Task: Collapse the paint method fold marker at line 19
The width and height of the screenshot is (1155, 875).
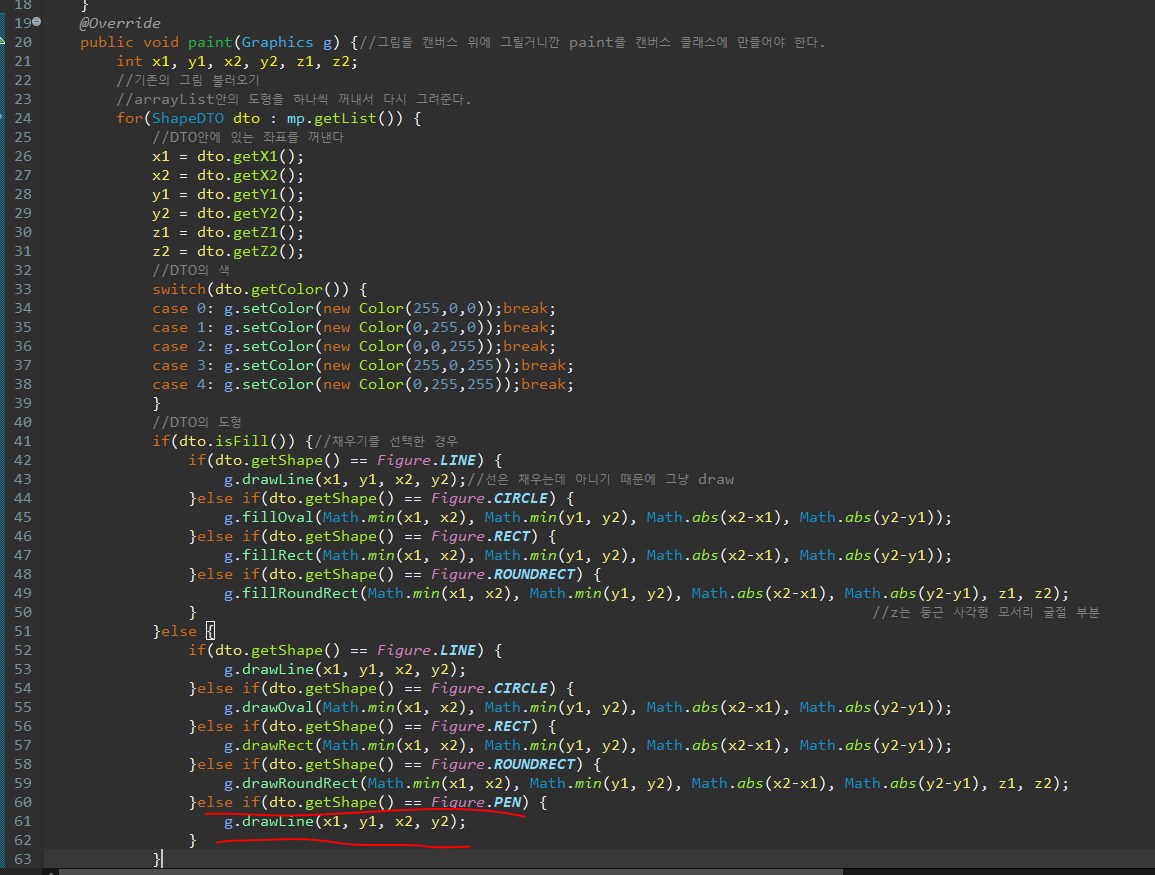Action: pyautogui.click(x=37, y=22)
